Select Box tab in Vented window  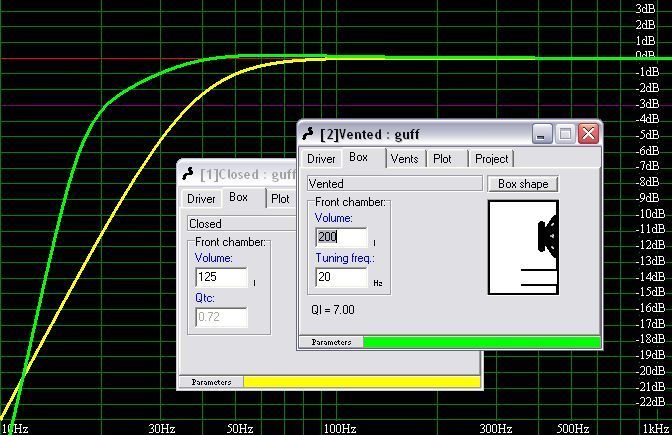pos(359,157)
